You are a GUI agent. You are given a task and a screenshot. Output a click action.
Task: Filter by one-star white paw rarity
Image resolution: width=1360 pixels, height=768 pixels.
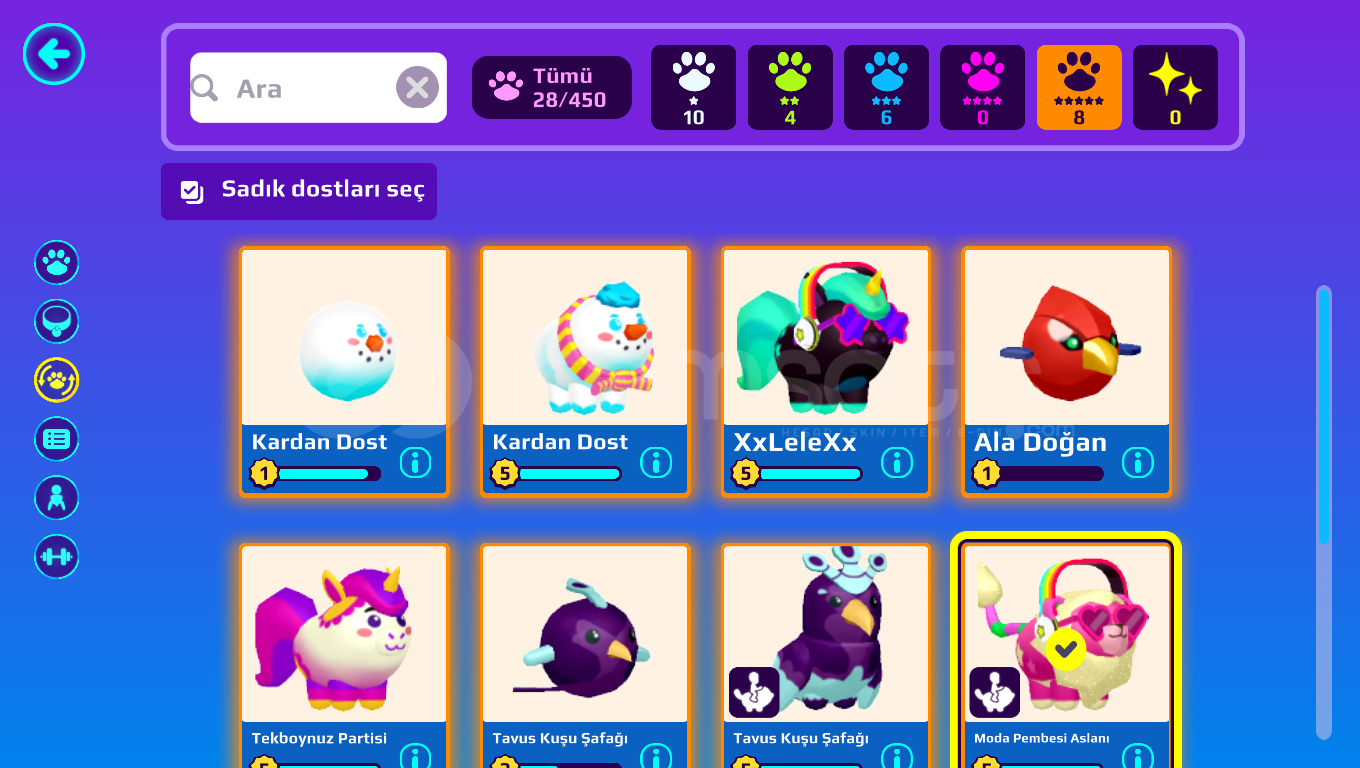click(693, 88)
